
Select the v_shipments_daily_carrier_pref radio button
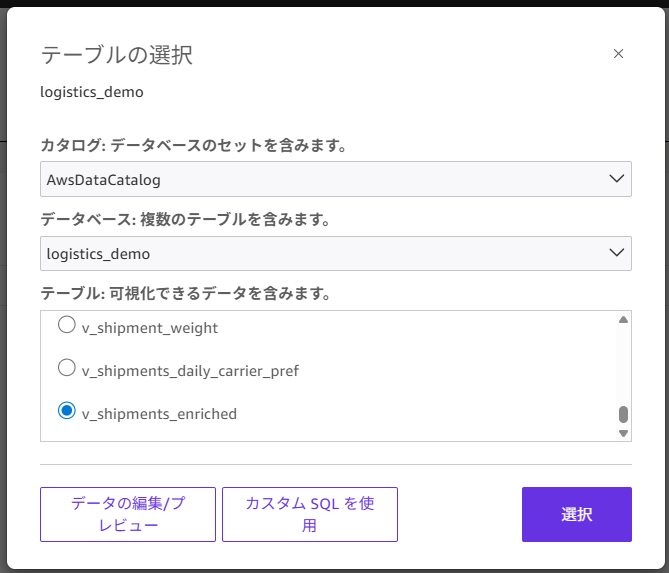point(67,368)
